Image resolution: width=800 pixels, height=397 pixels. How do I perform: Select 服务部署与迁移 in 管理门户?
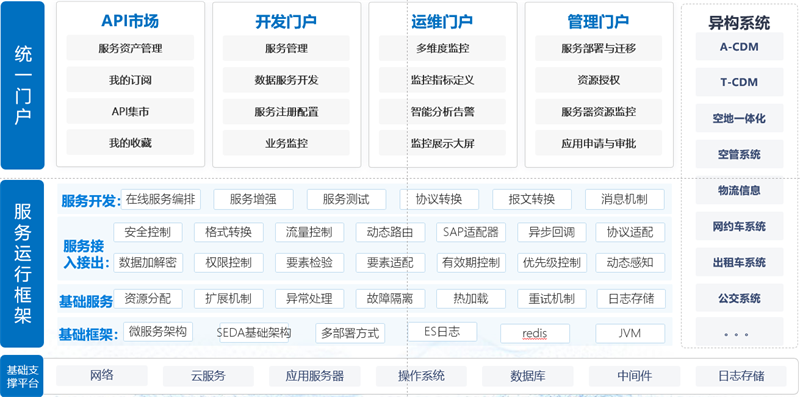click(x=598, y=48)
